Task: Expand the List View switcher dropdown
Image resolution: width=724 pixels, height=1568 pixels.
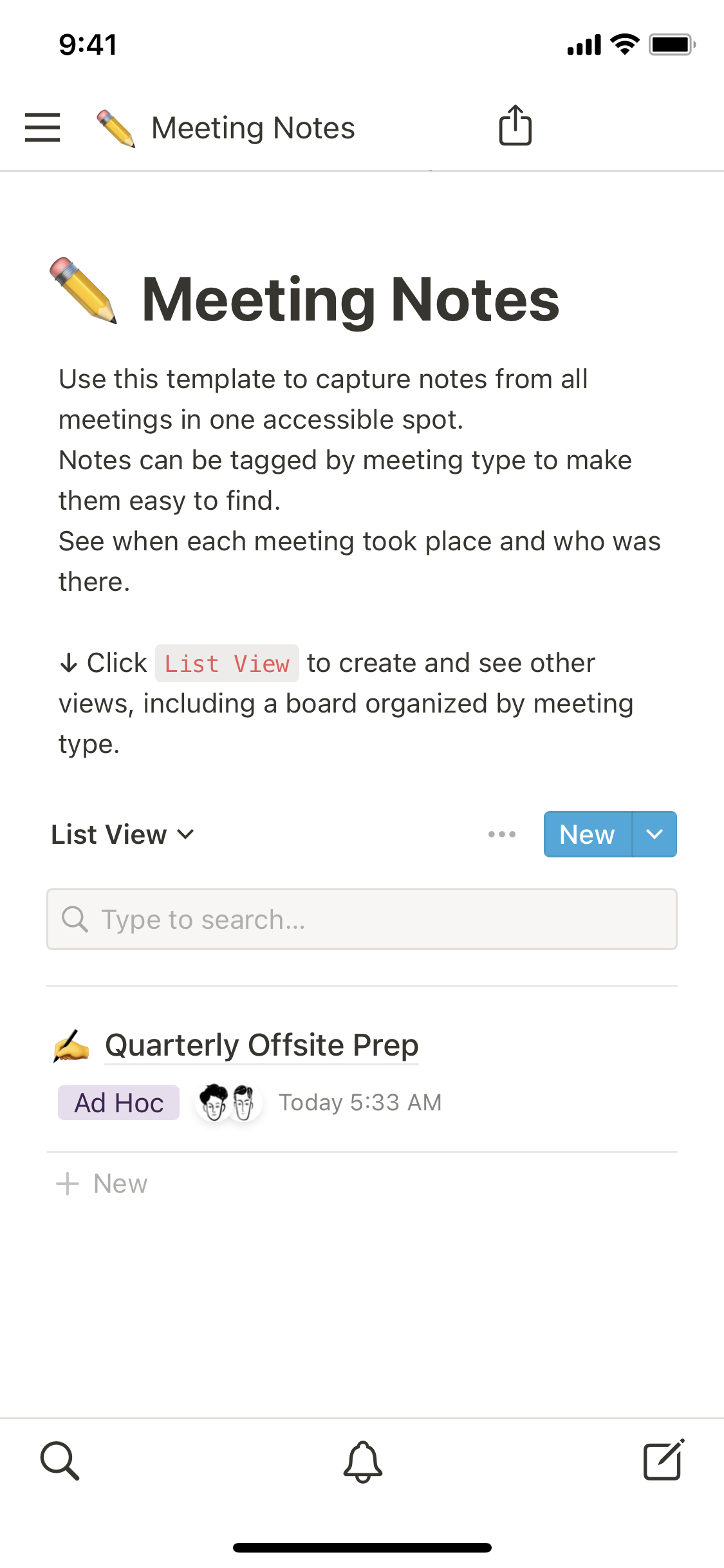Action: tap(122, 834)
